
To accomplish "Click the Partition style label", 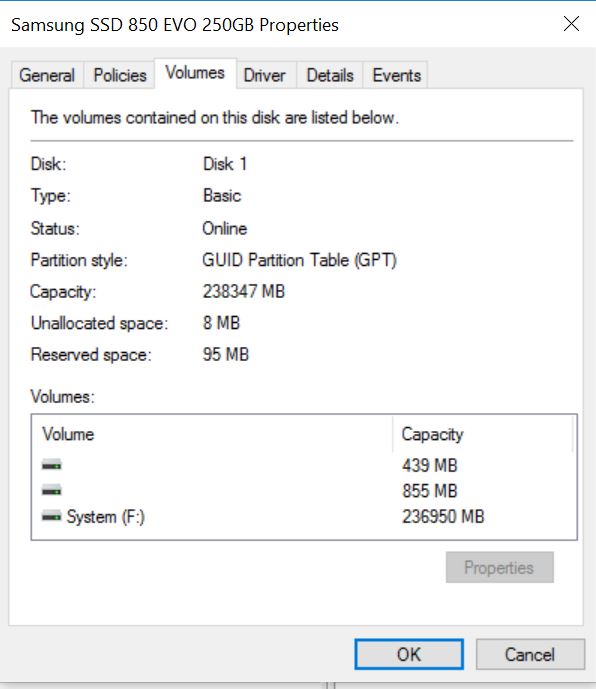I will 79,260.
